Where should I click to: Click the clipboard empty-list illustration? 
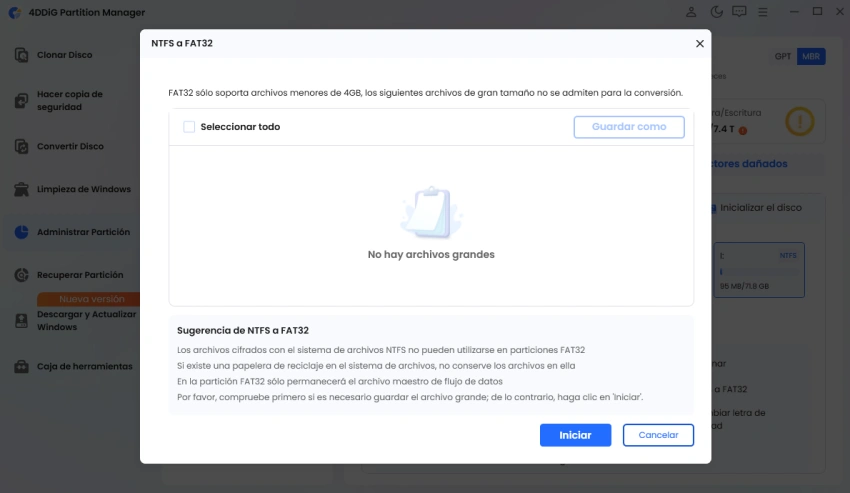pyautogui.click(x=431, y=212)
